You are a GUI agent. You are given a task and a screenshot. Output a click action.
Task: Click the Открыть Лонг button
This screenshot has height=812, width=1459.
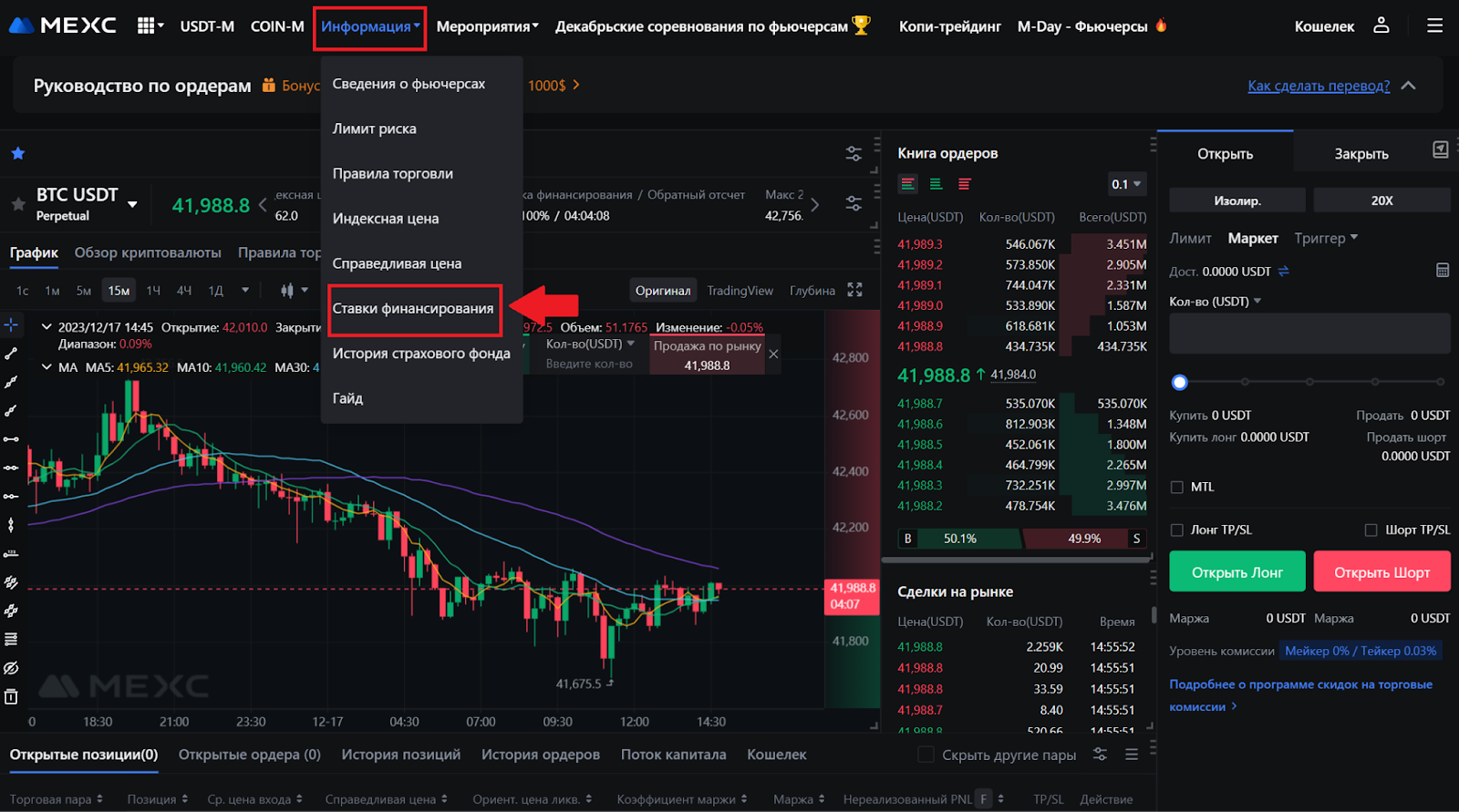pyautogui.click(x=1237, y=571)
